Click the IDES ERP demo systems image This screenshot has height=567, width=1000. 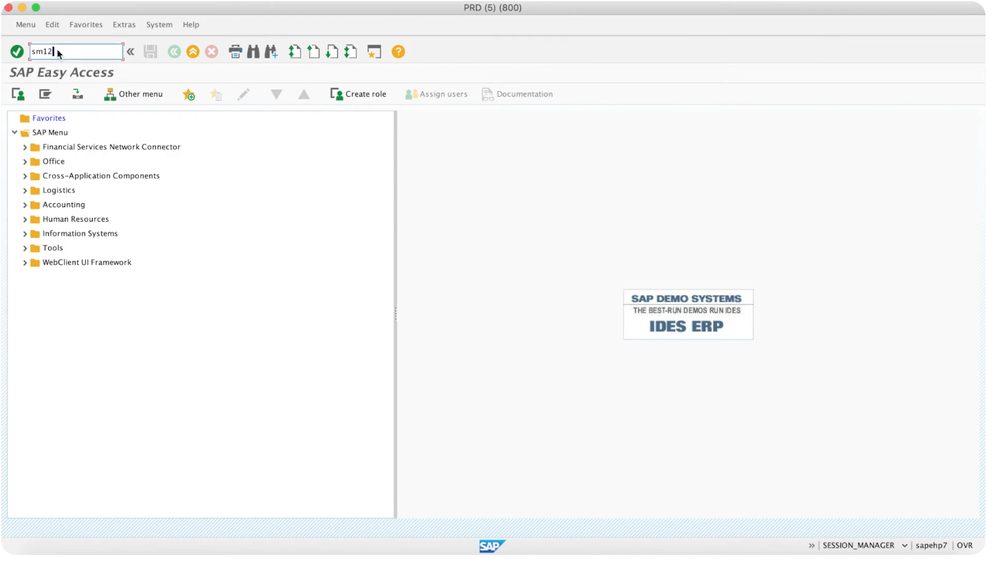coord(688,314)
